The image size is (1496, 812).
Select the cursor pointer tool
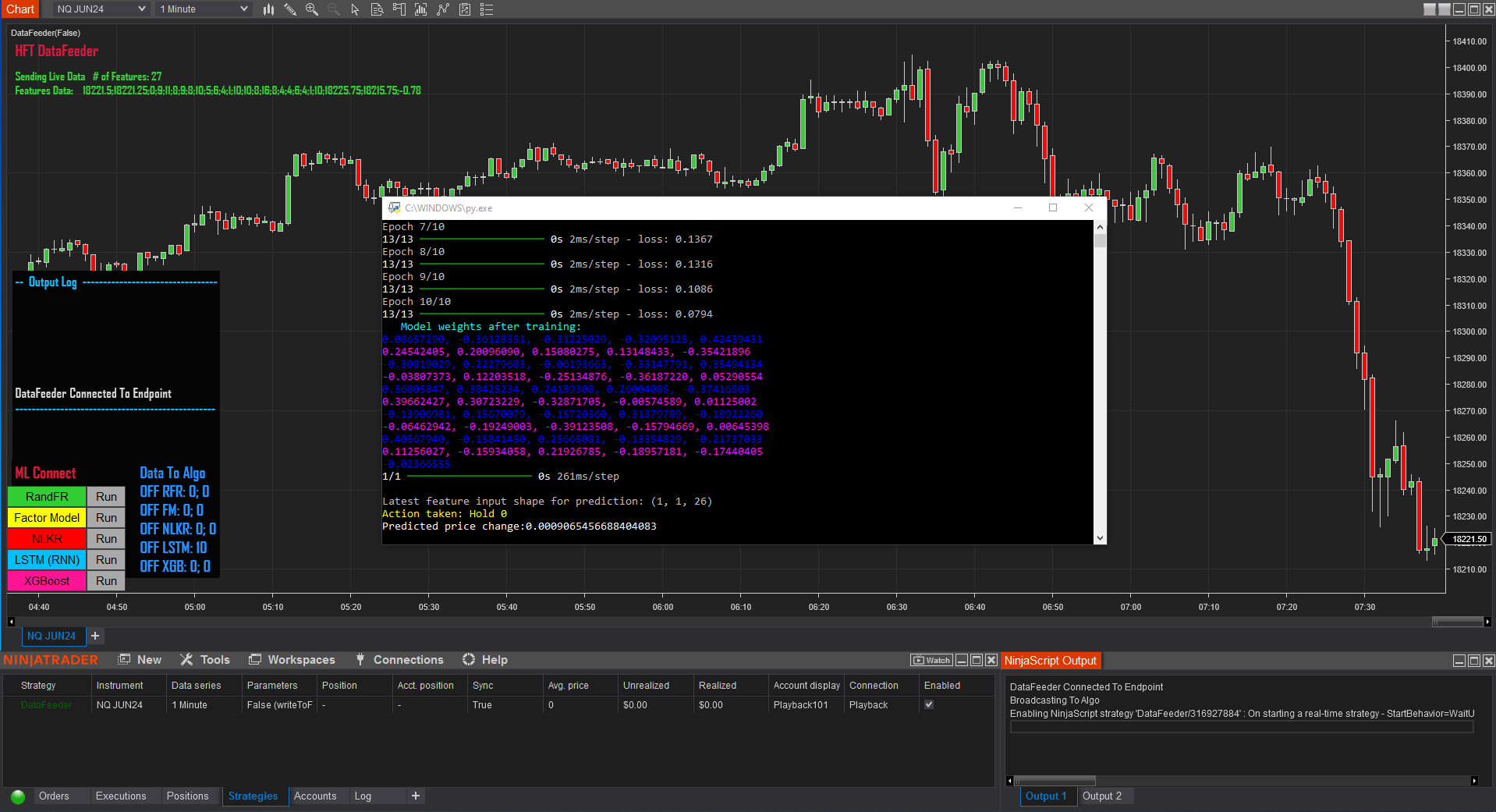(x=355, y=9)
